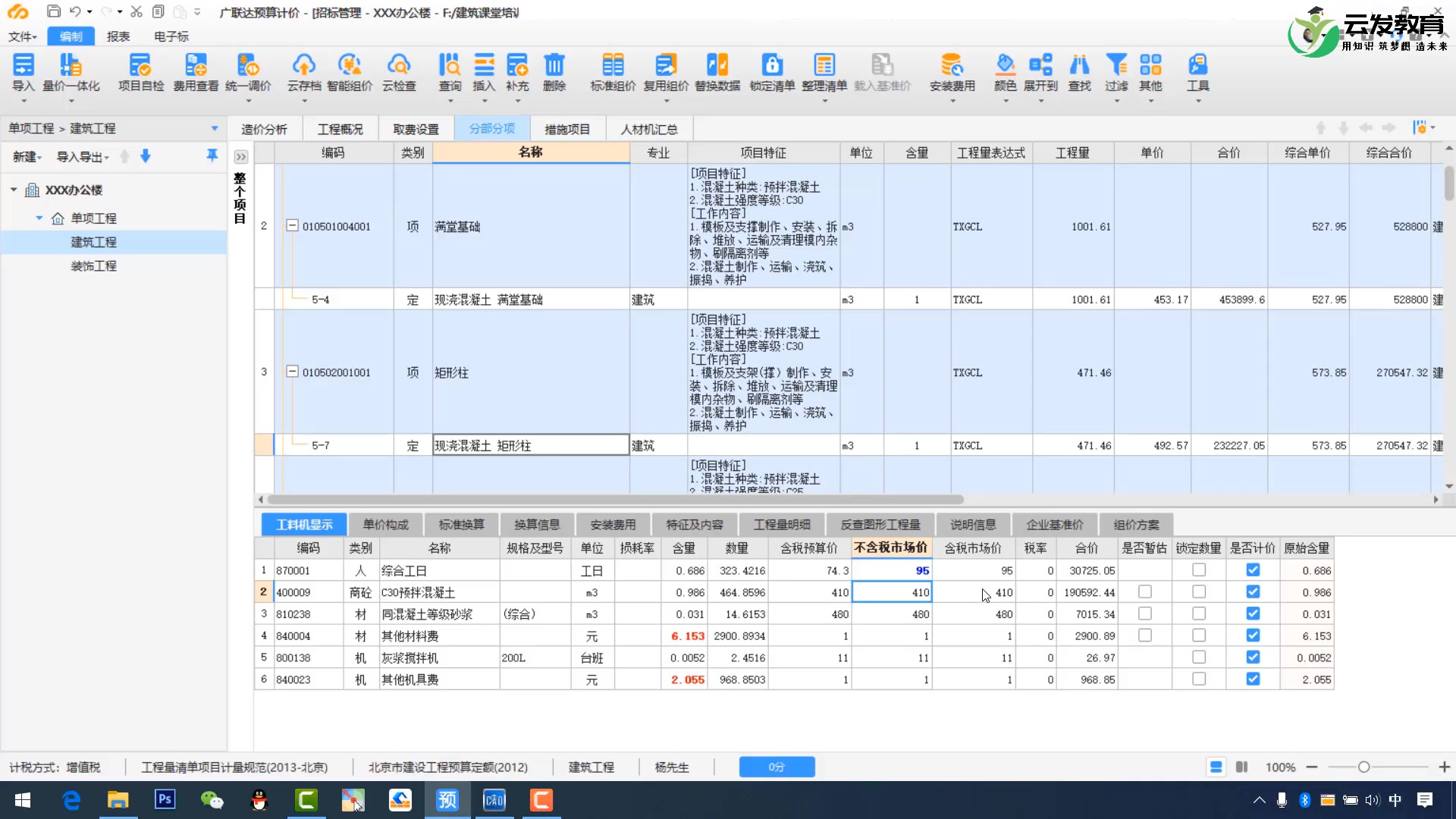Open the 人材机汇总 tab
1456x819 pixels.
[x=649, y=130]
